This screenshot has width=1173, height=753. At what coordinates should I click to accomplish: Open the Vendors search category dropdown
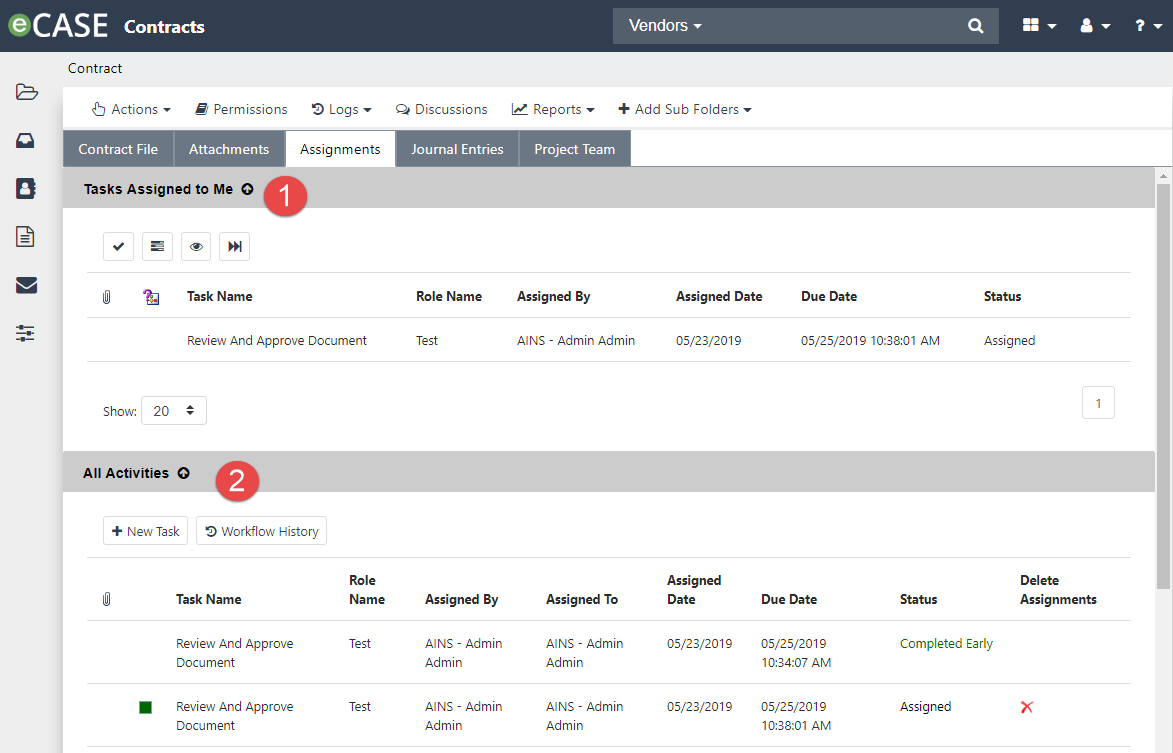[665, 25]
